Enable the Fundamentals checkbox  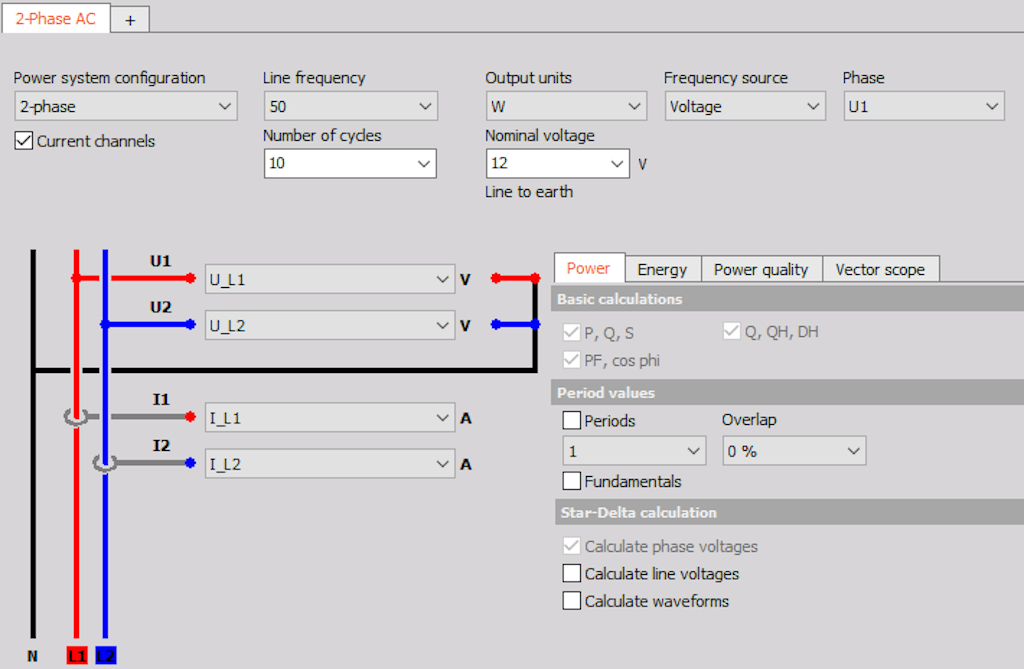click(x=571, y=481)
